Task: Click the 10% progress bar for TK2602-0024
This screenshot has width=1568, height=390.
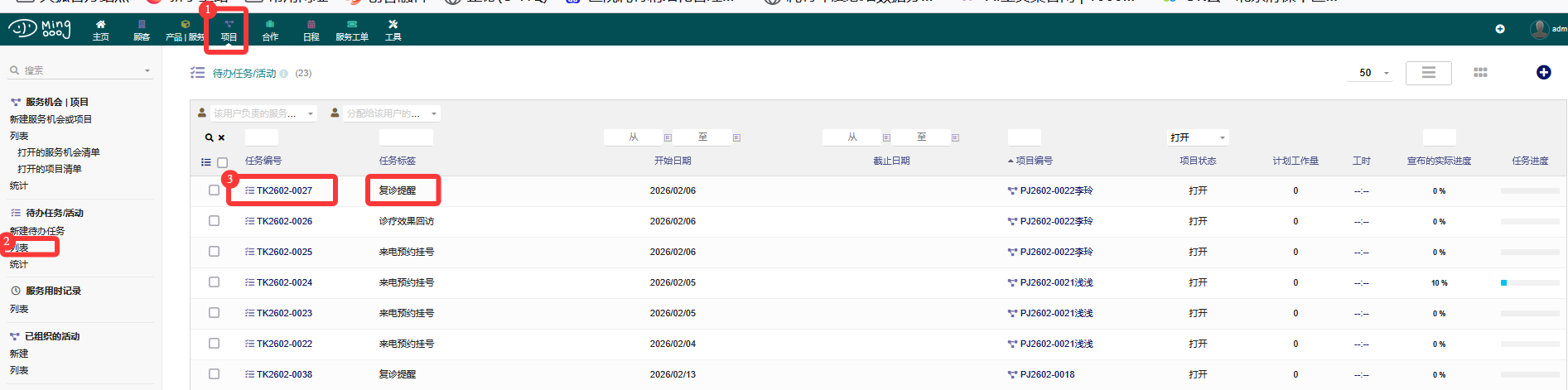Action: tap(1529, 283)
